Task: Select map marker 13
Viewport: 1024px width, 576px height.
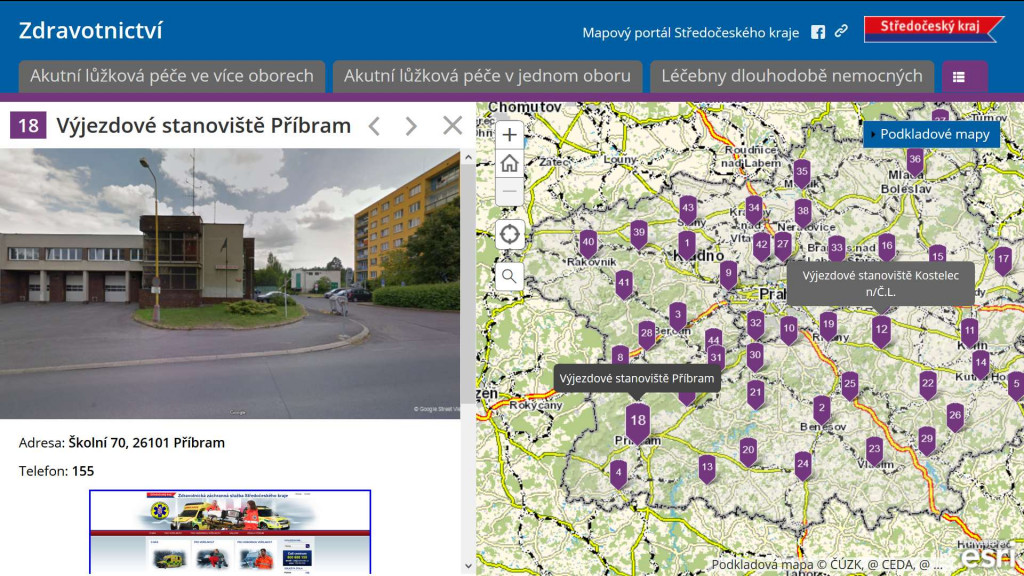Action: point(707,469)
